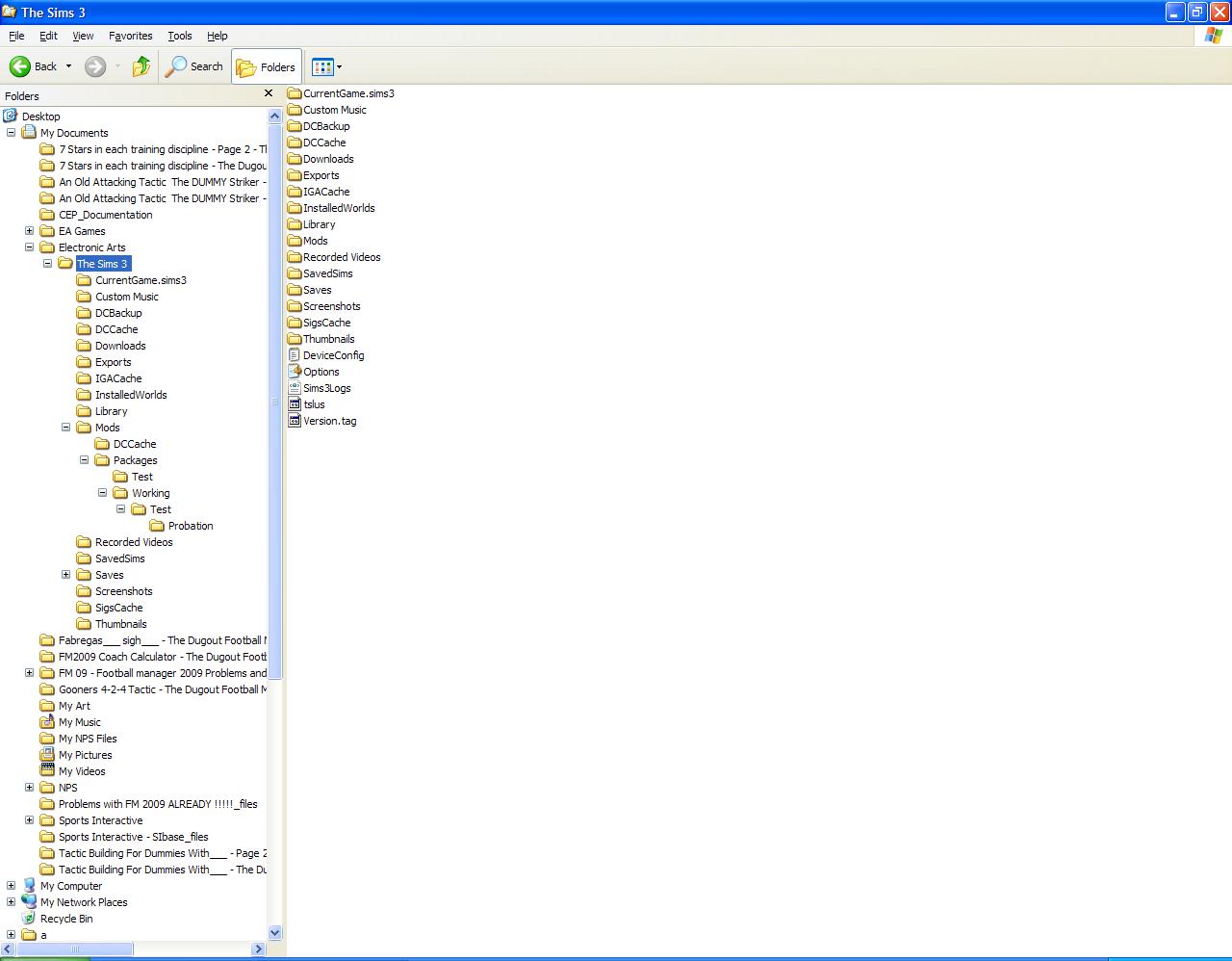Close the Folders pane with its X button

(x=269, y=95)
